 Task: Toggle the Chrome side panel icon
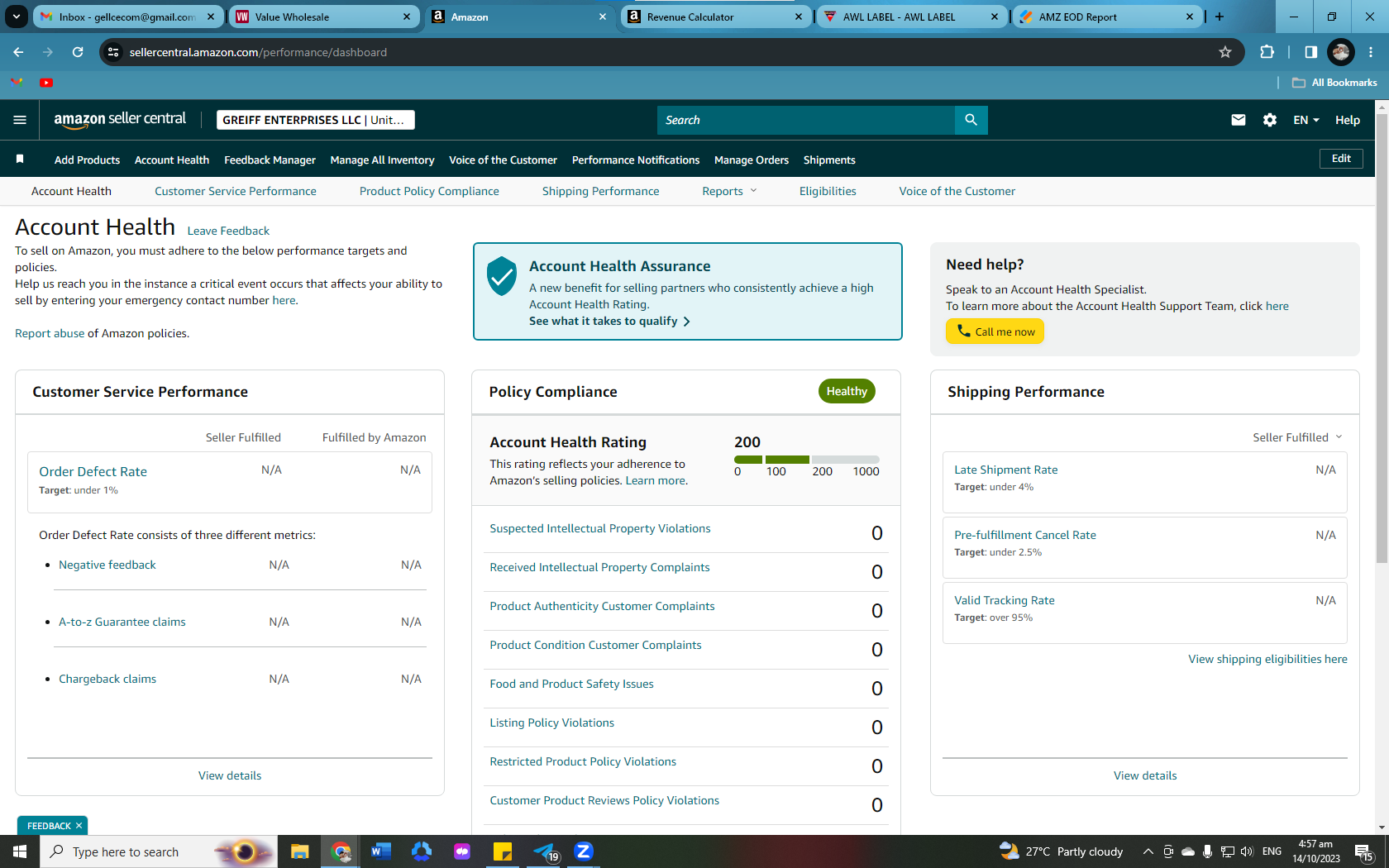tap(1310, 52)
